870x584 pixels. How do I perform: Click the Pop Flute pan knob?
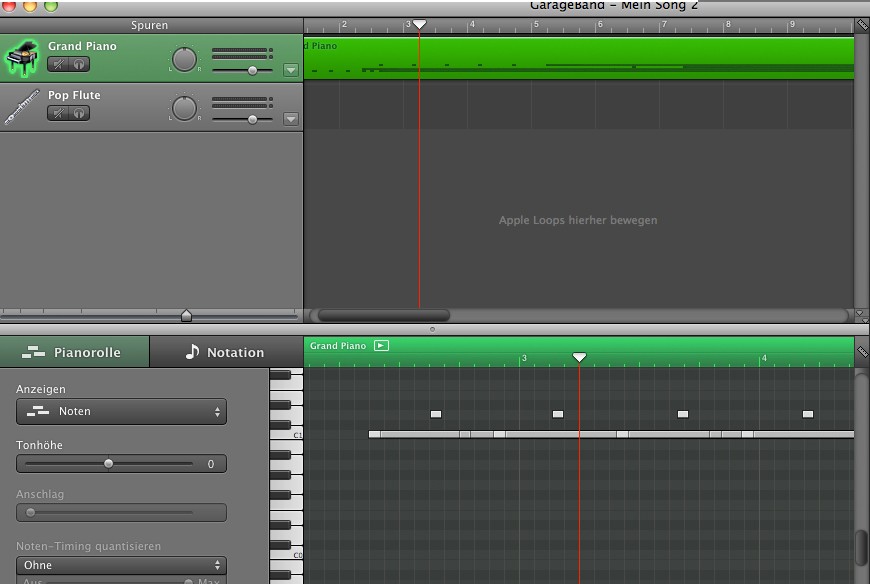pos(184,108)
